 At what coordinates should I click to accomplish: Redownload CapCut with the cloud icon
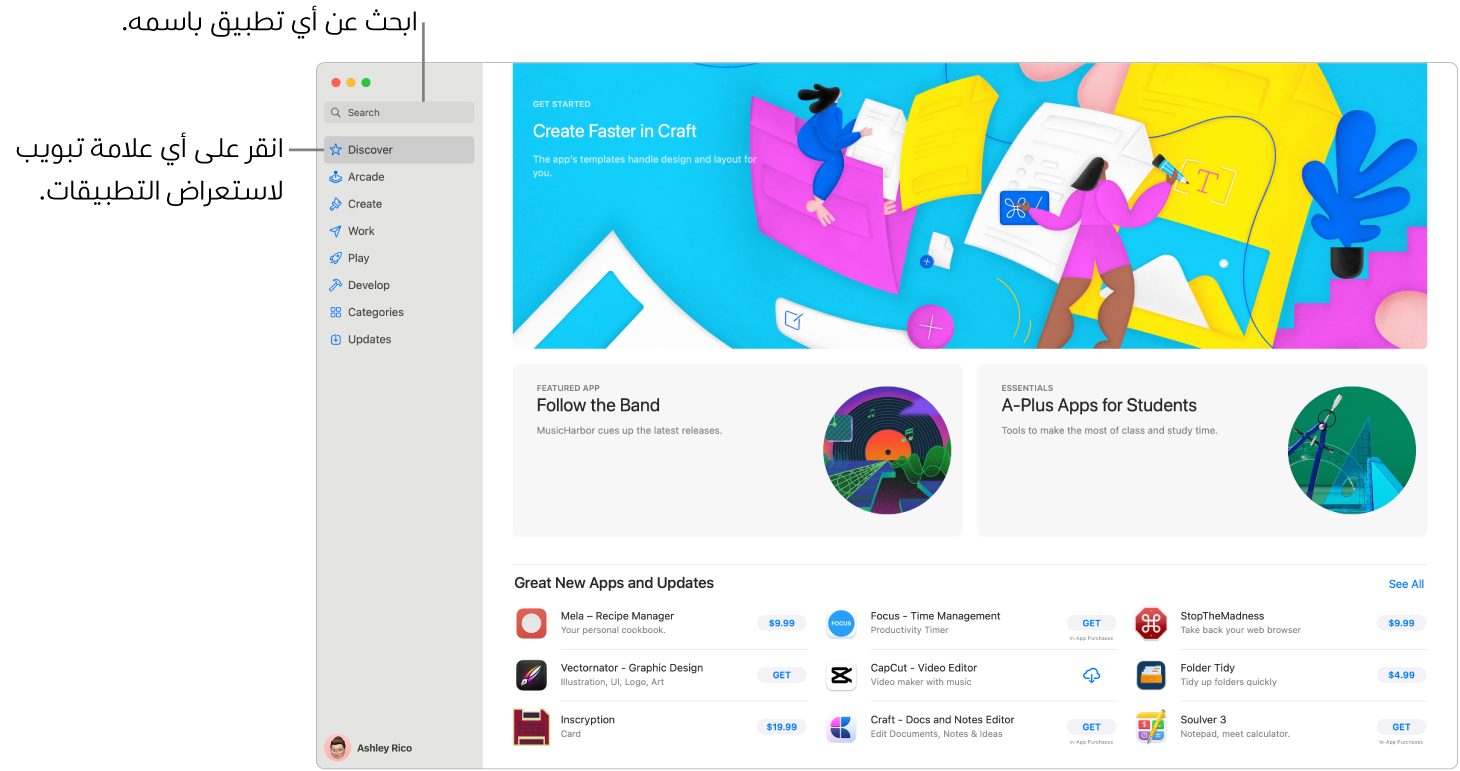pos(1091,676)
